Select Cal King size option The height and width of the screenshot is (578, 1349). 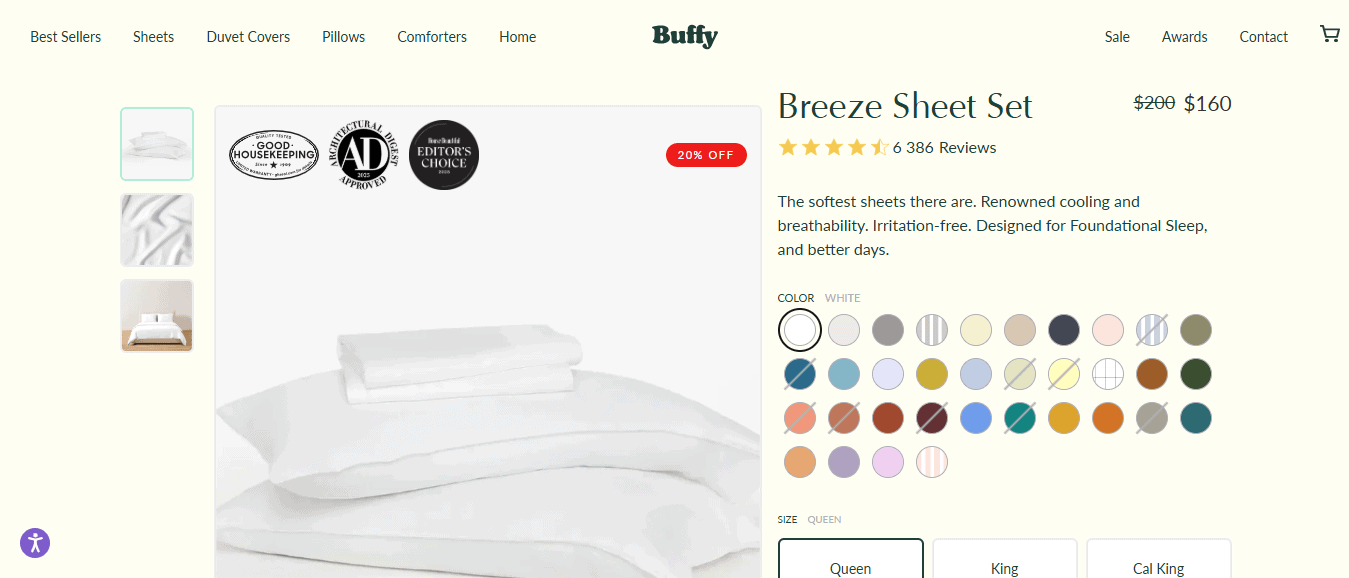(x=1159, y=558)
